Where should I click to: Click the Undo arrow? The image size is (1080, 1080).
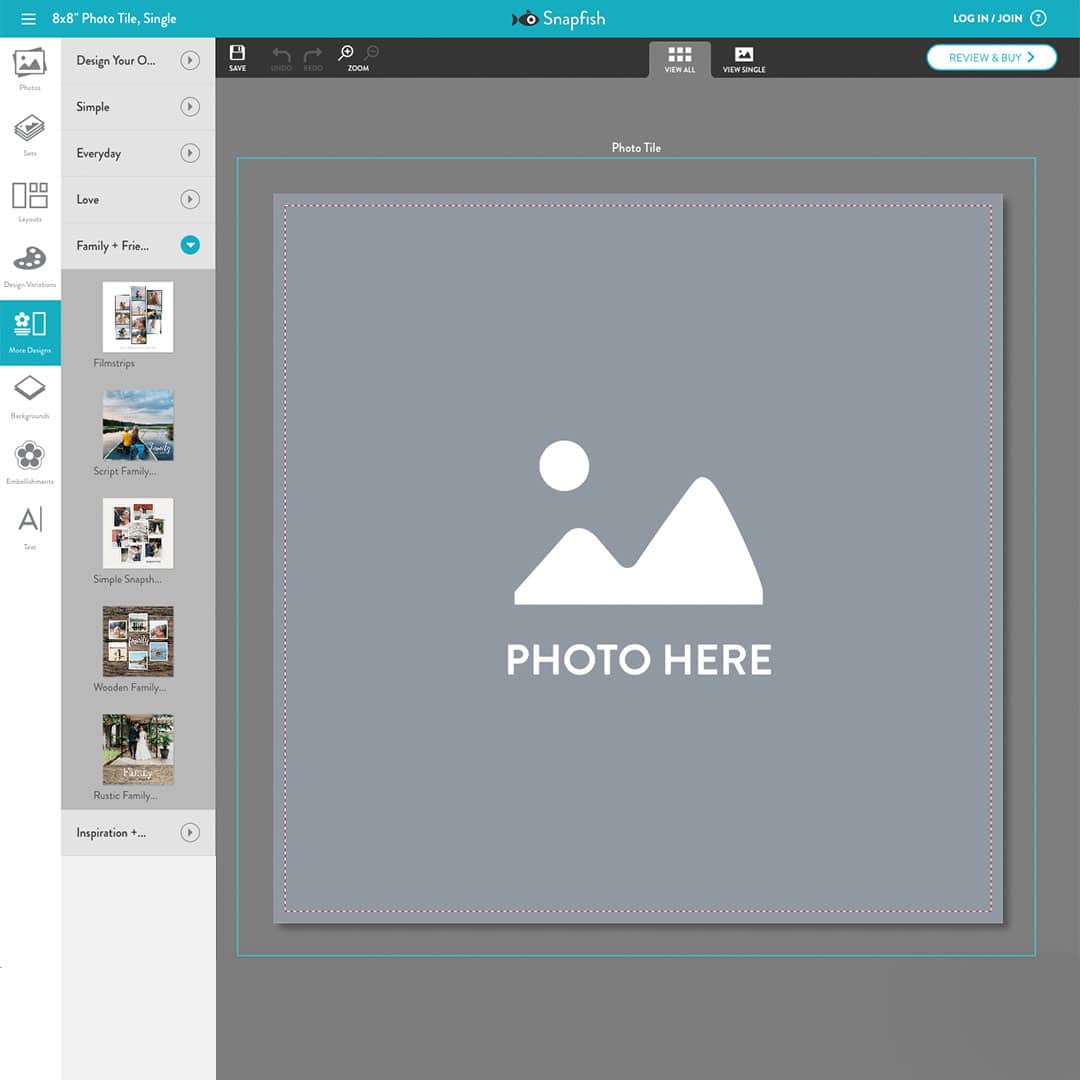[x=281, y=59]
